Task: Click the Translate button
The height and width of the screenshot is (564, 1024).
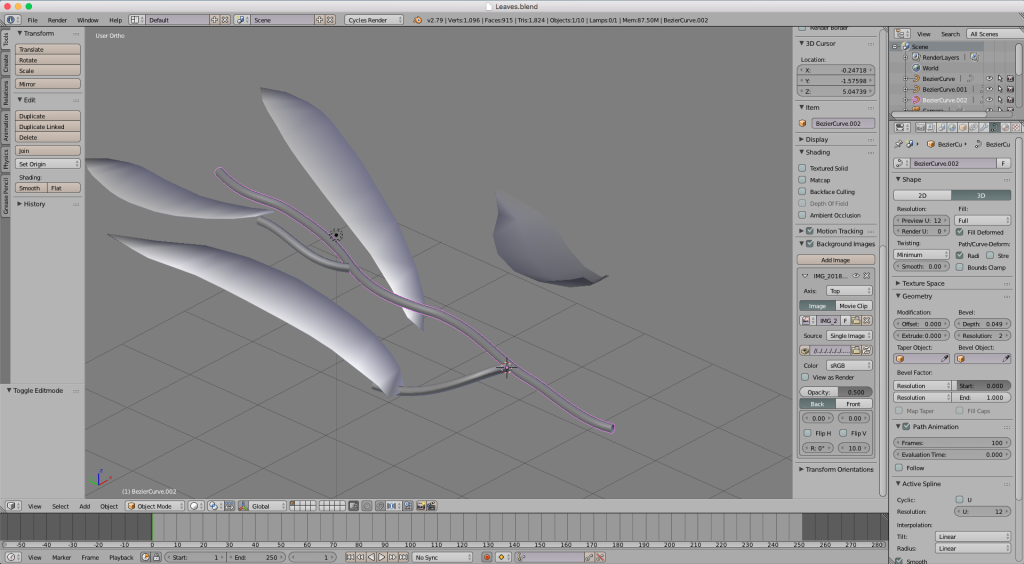Action: pyautogui.click(x=48, y=49)
